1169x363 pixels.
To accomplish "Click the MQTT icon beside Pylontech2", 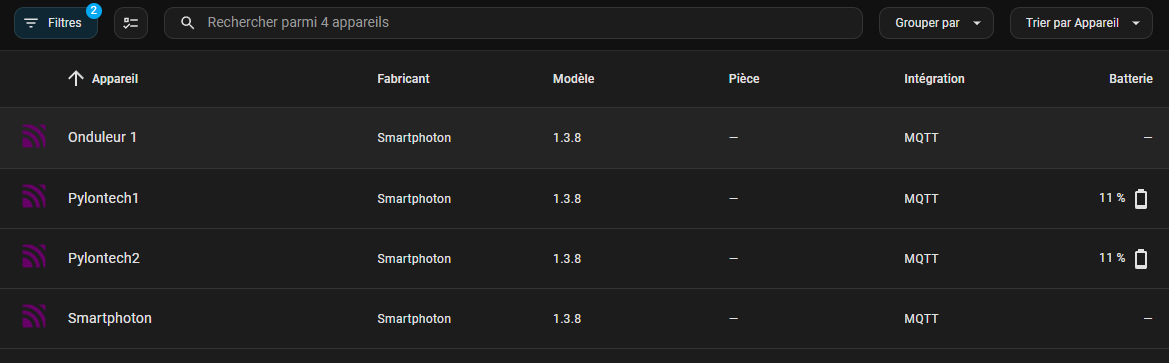I will tap(34, 258).
